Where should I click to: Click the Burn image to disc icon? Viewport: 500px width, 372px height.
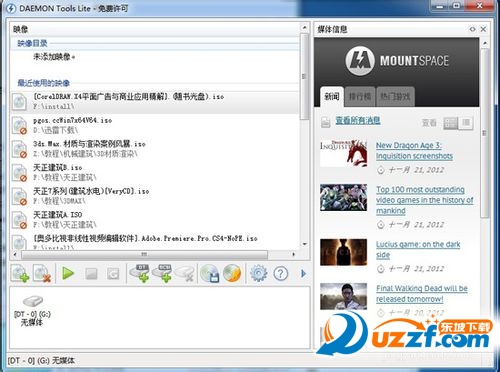(232, 273)
